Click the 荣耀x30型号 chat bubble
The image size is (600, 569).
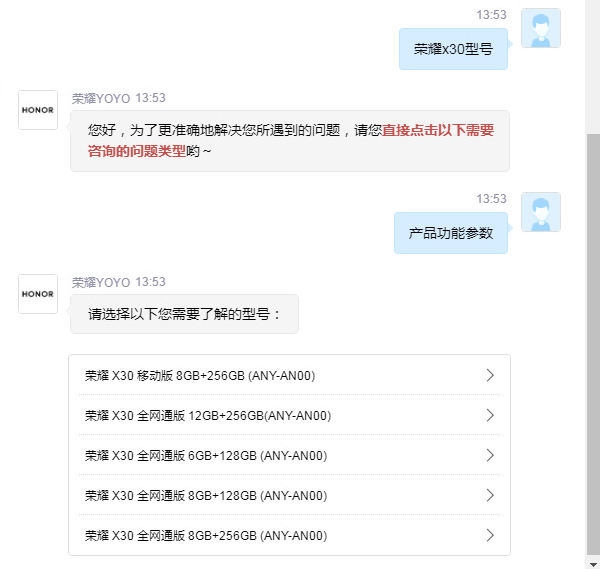453,49
